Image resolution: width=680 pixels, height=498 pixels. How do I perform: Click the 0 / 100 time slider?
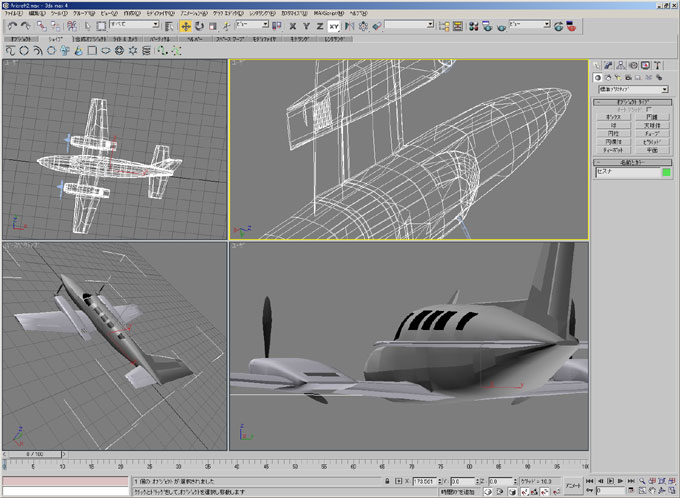pos(35,454)
